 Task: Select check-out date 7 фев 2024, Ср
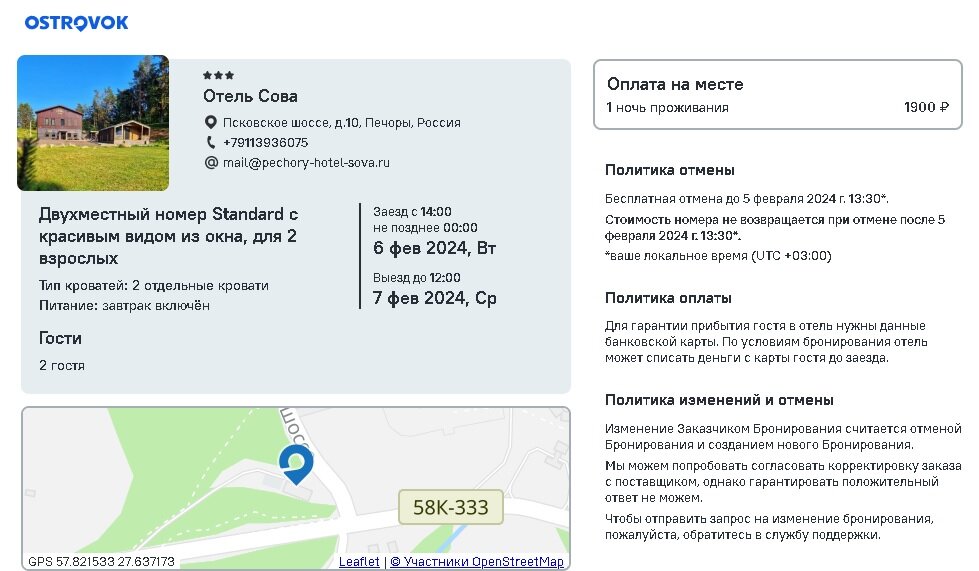coord(435,298)
